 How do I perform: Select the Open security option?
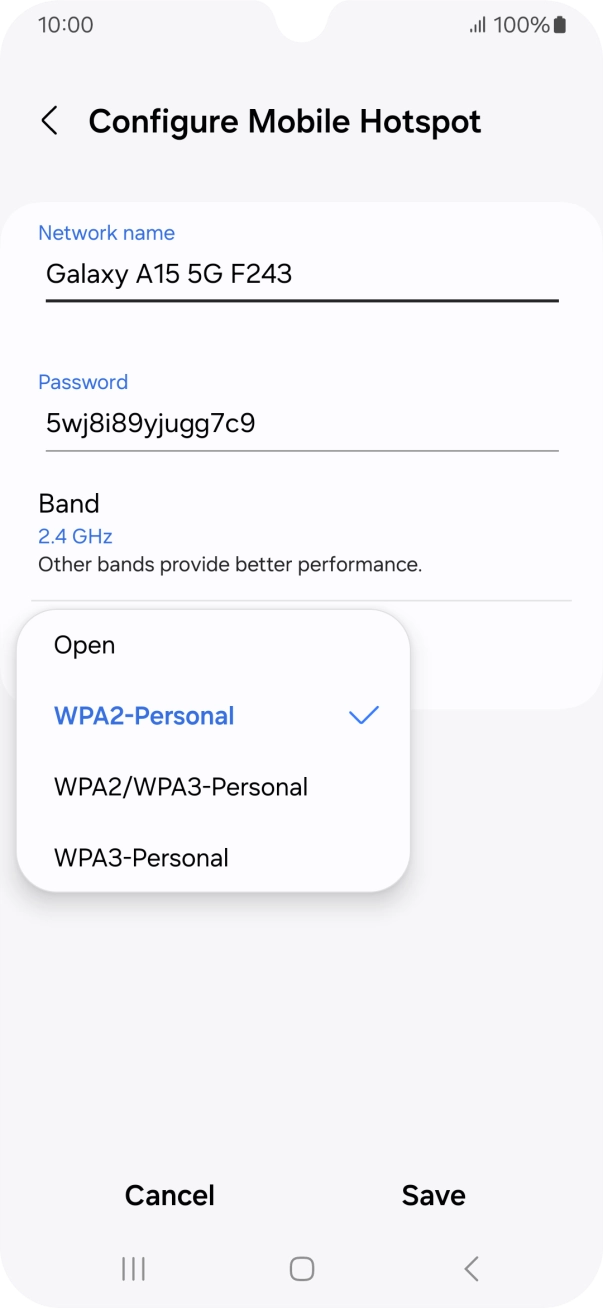point(85,644)
